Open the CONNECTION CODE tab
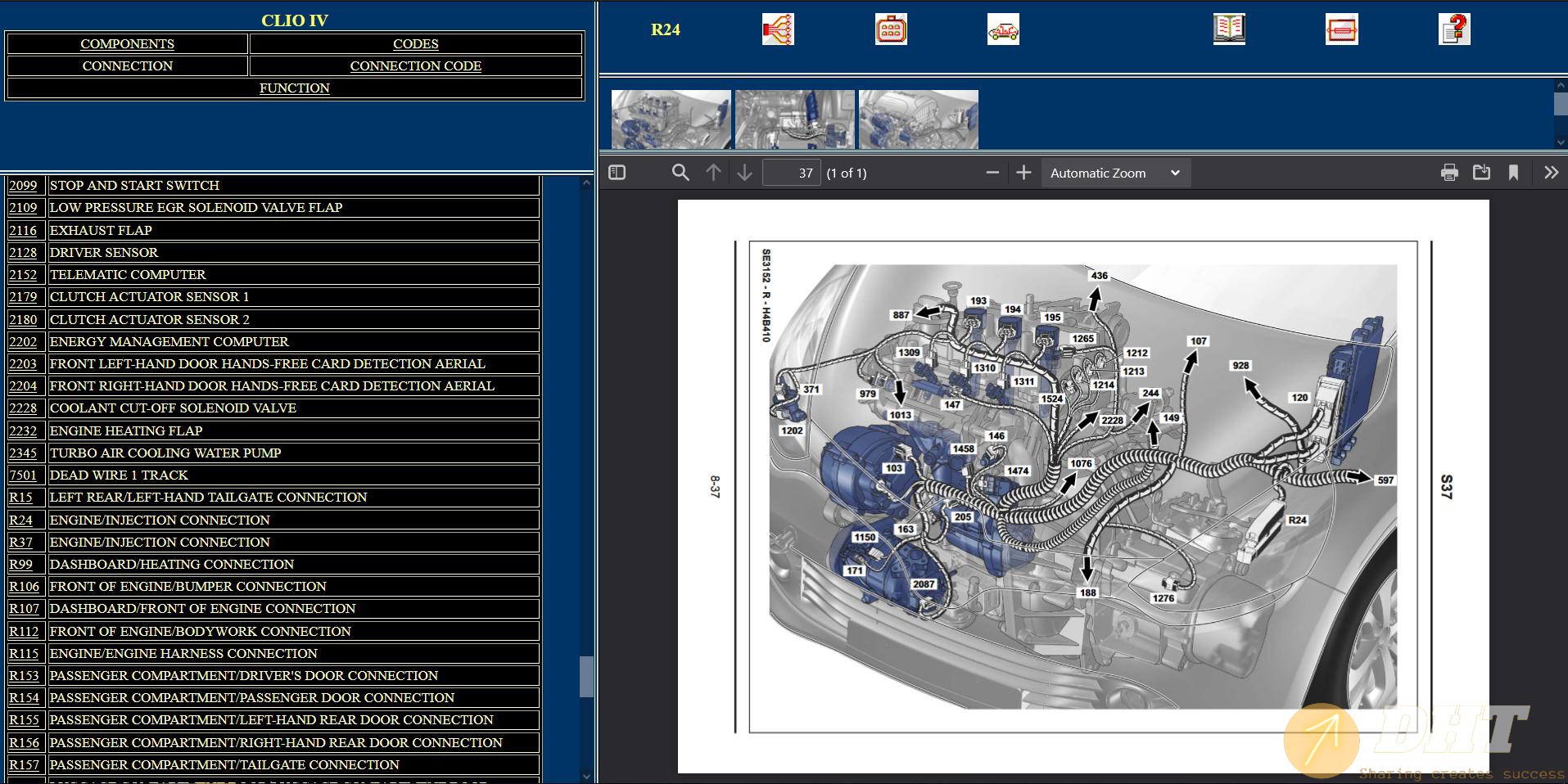 tap(416, 65)
